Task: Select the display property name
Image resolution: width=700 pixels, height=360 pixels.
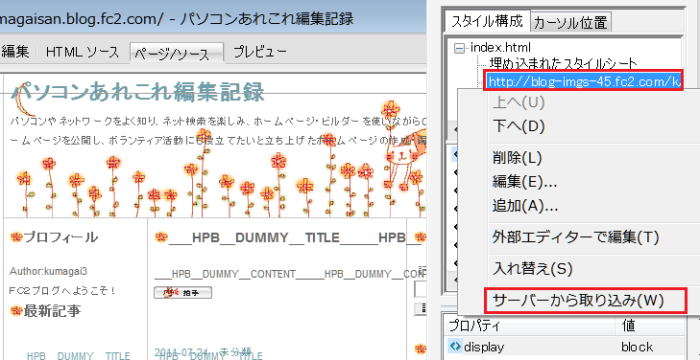Action: (x=484, y=347)
